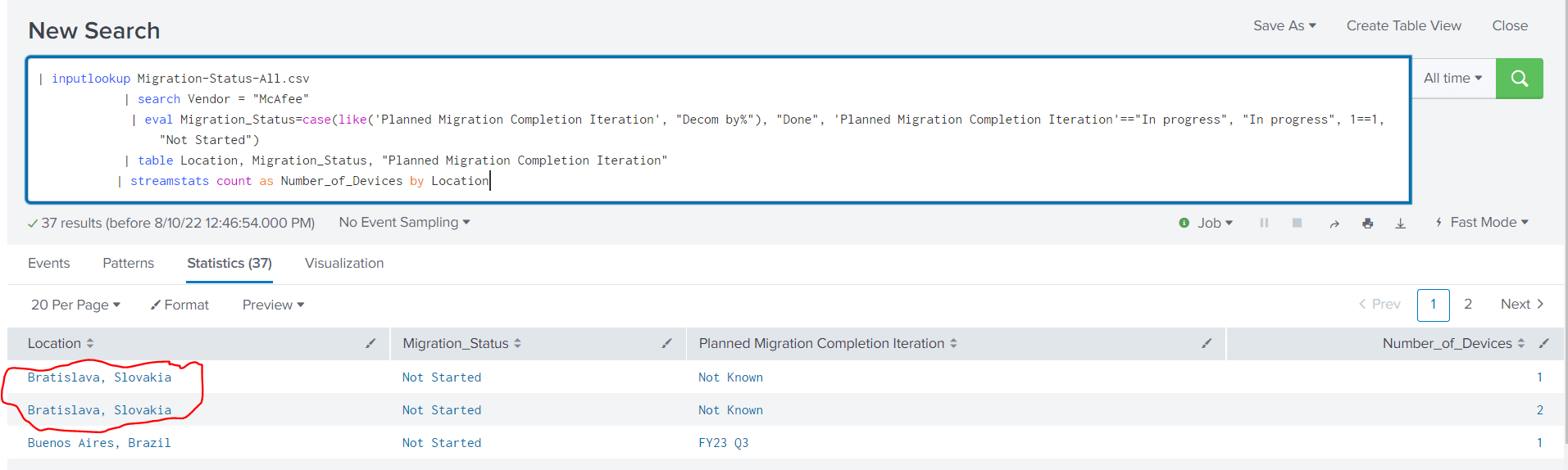1568x470 pixels.
Task: Print the search results
Action: 1367,223
